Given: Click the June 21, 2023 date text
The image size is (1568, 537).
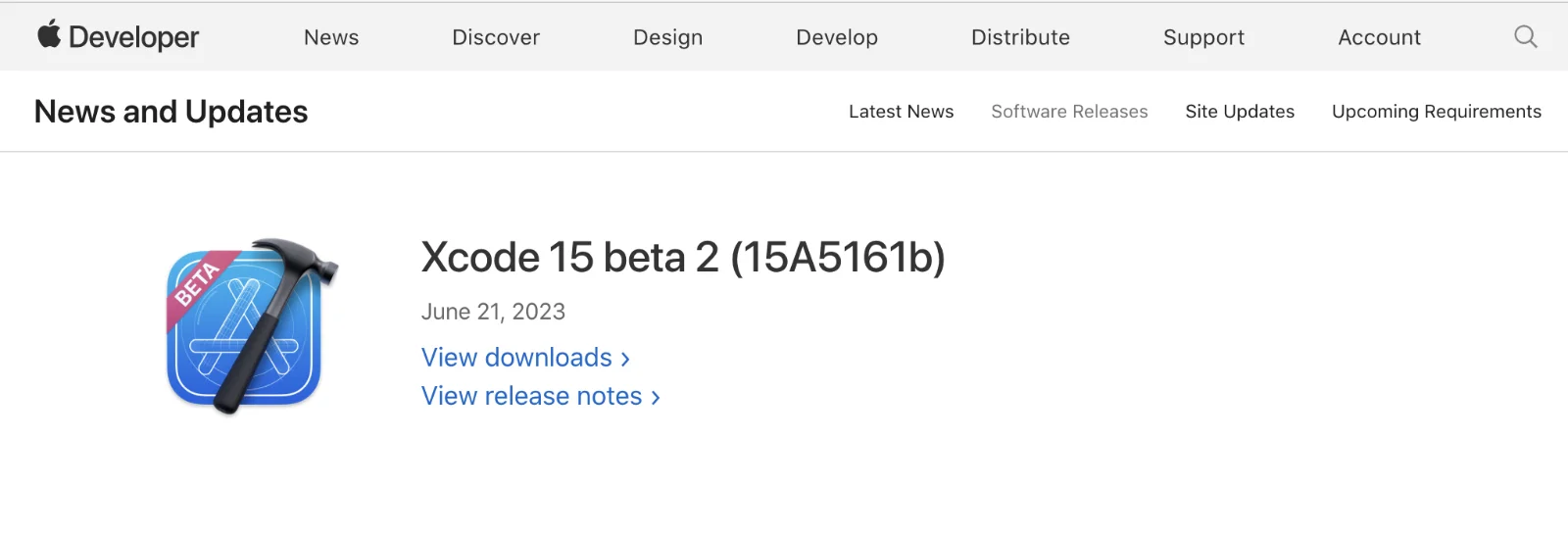Looking at the screenshot, I should click(x=493, y=312).
